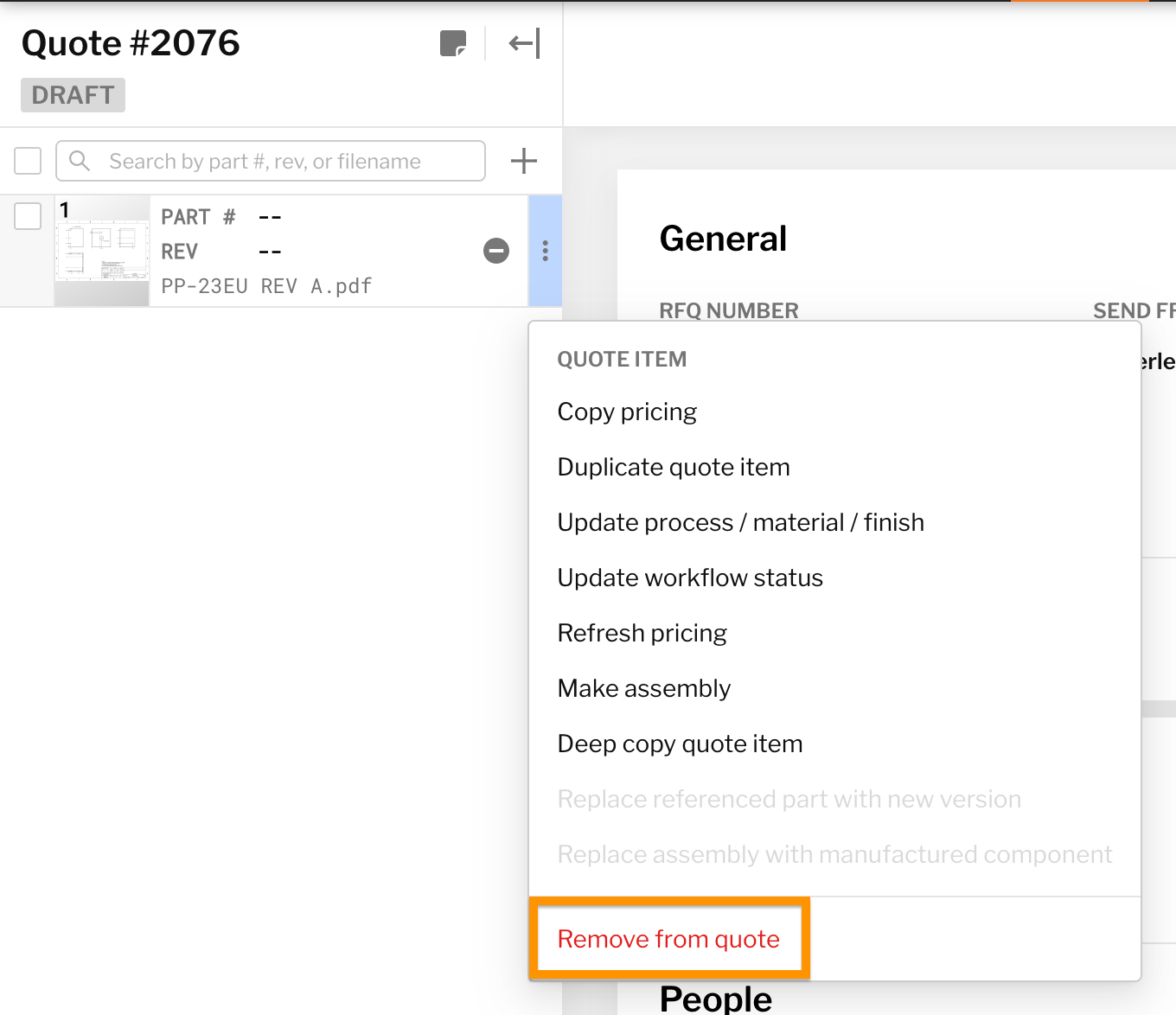1176x1015 pixels.
Task: Focus the part number search field
Action: point(271,161)
